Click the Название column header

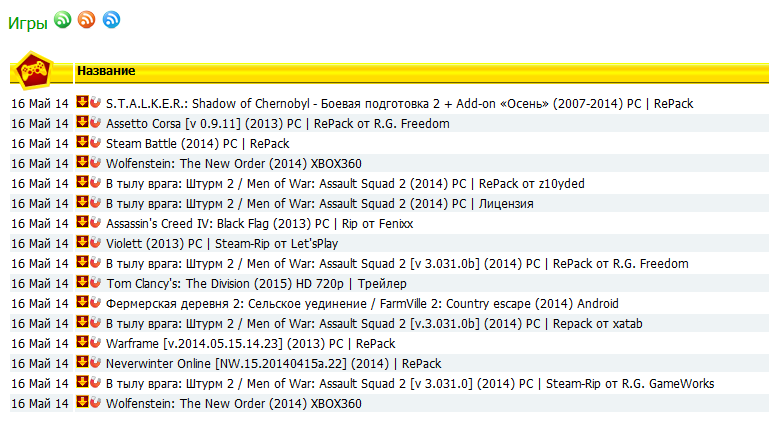[106, 71]
